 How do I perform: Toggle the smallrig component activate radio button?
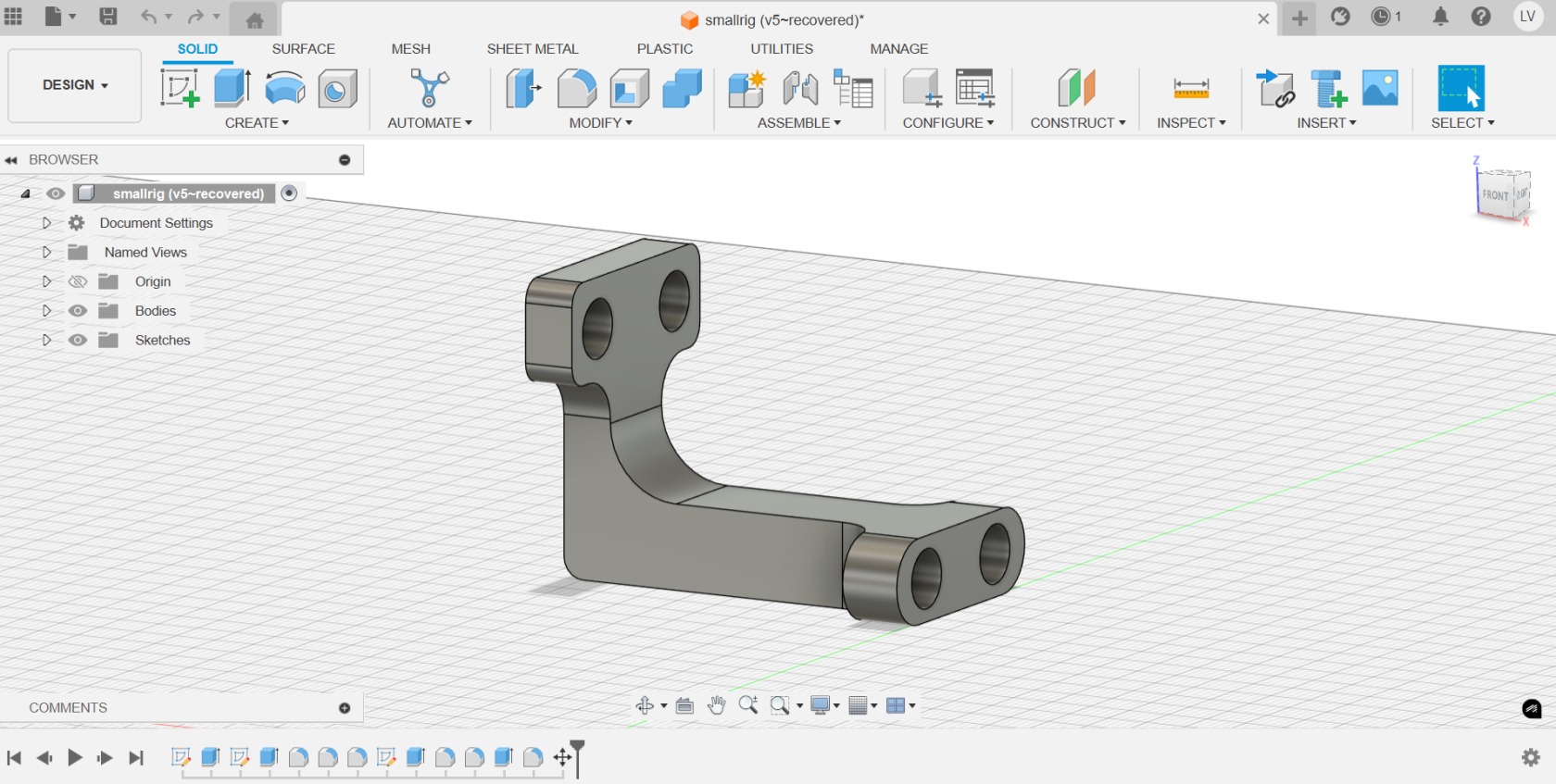(x=289, y=193)
